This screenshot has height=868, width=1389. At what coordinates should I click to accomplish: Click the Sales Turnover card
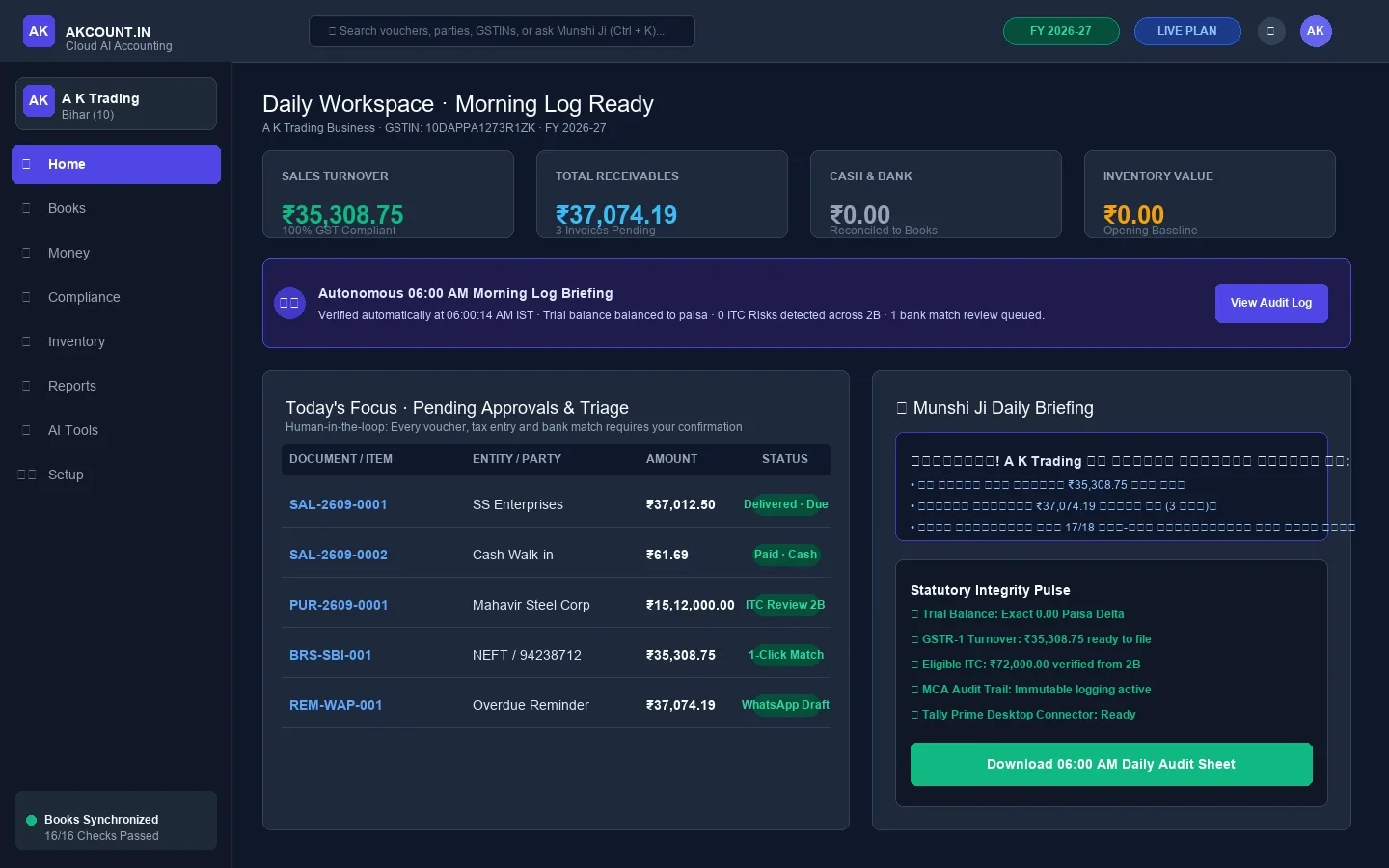pos(388,194)
